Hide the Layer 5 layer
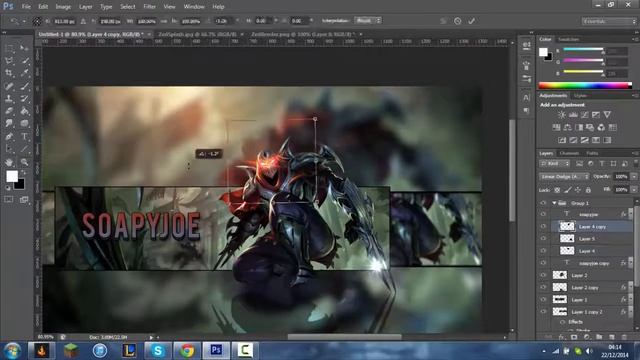Image resolution: width=640 pixels, height=360 pixels. [x=543, y=238]
